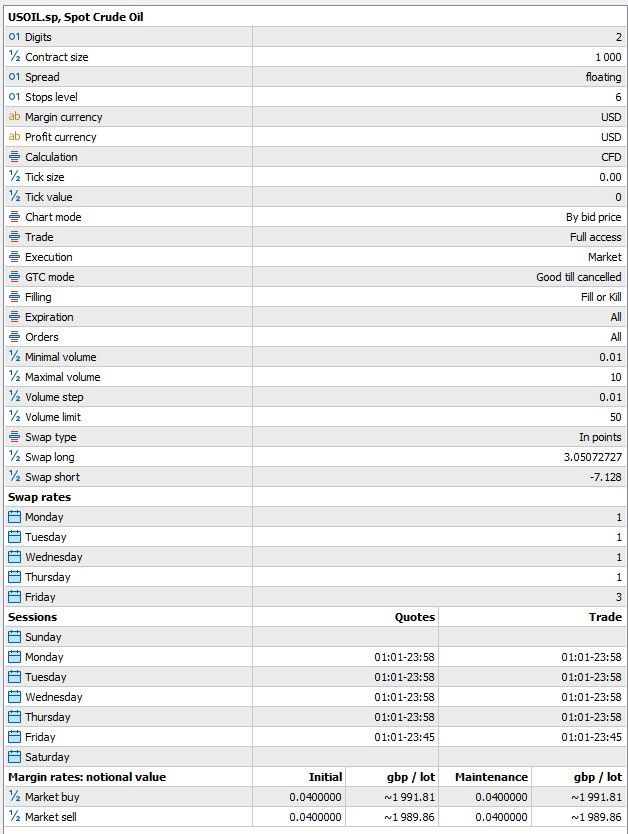Click the Sessions section header
Viewport: 628px width, 834px height.
(32, 617)
